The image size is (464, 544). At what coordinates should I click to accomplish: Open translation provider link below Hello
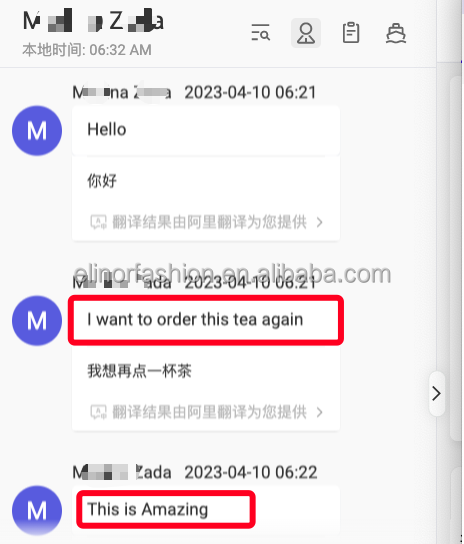[x=210, y=222]
